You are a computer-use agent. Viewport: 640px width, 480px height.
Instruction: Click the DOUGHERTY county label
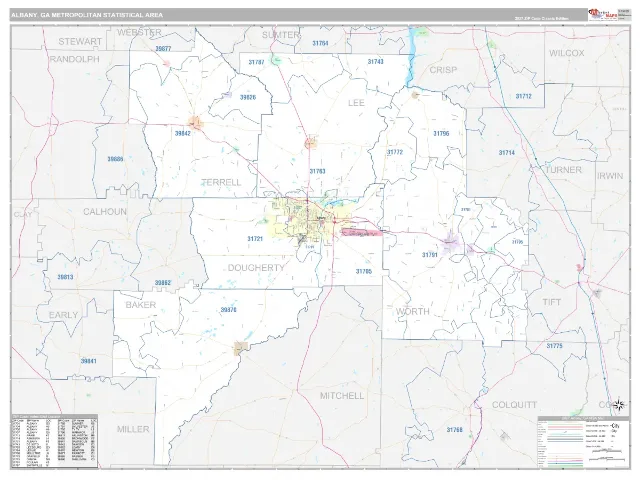pyautogui.click(x=256, y=268)
